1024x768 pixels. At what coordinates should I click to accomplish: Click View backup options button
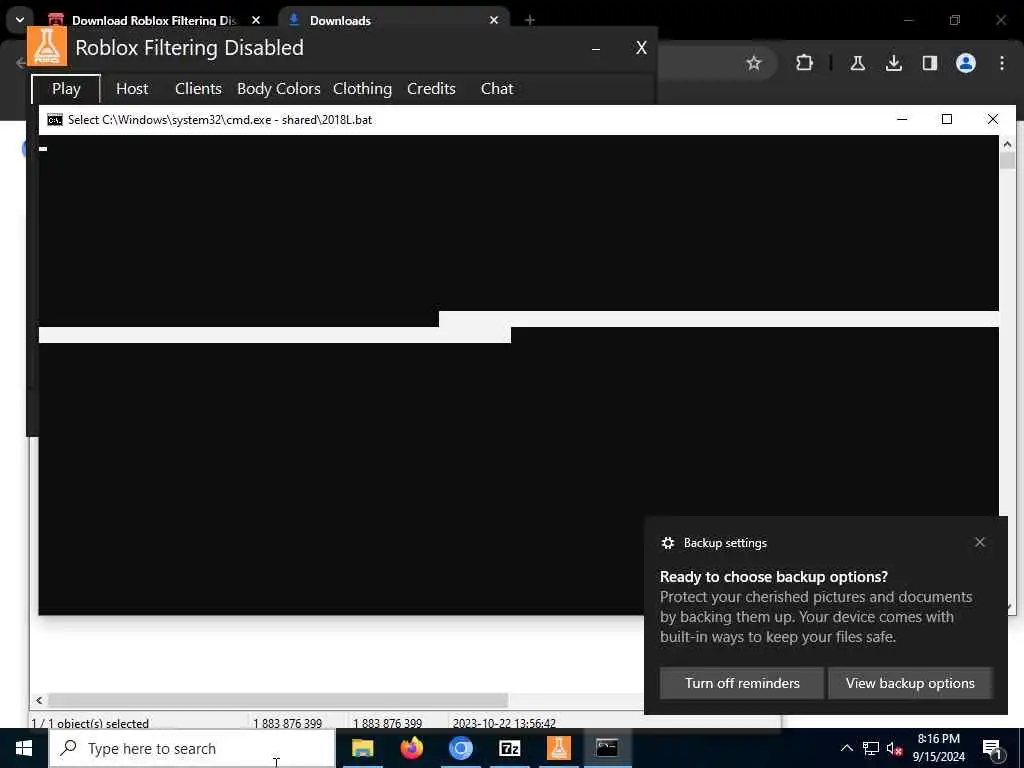point(910,683)
